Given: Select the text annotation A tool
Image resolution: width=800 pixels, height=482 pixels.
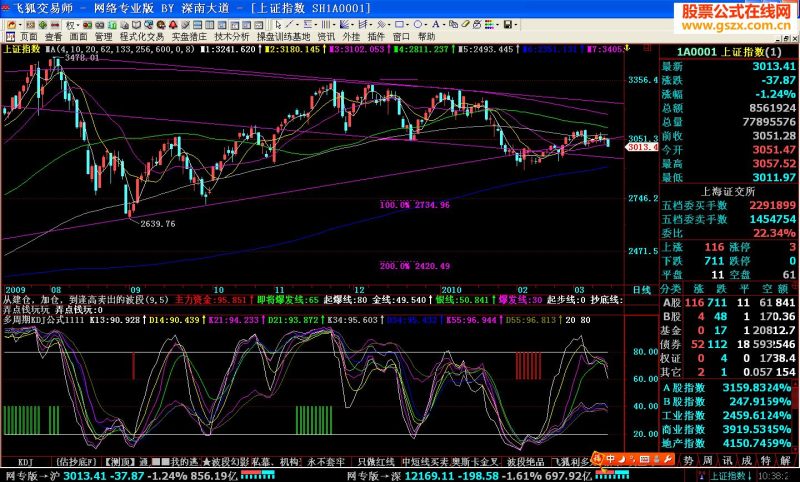Looking at the screenshot, I should pos(436,24).
